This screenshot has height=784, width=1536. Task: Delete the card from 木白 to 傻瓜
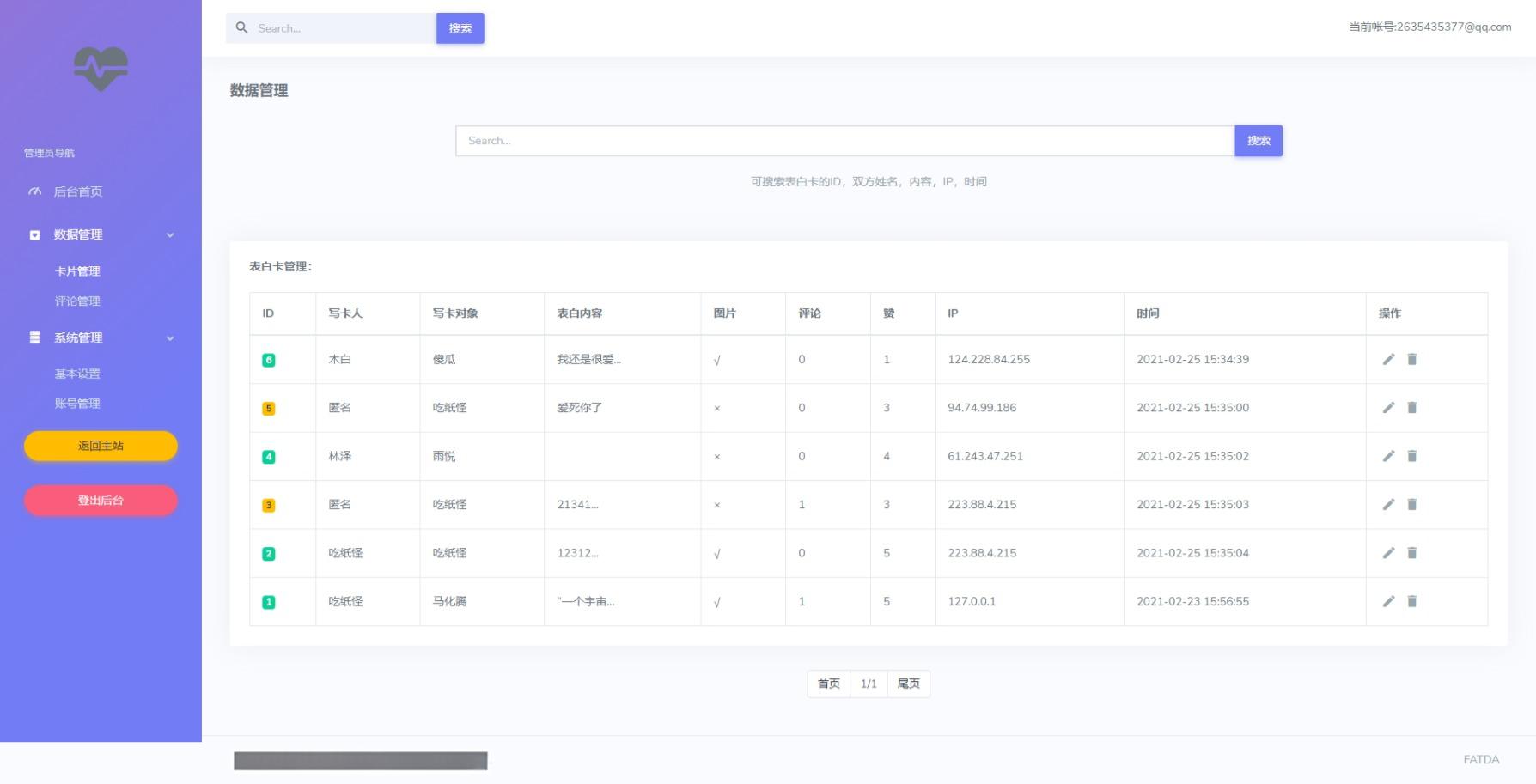1411,359
